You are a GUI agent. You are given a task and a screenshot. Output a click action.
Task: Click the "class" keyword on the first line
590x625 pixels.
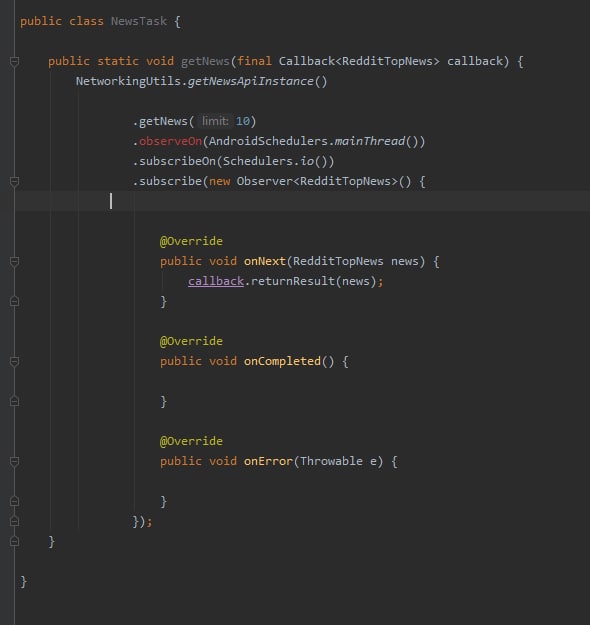[x=86, y=21]
